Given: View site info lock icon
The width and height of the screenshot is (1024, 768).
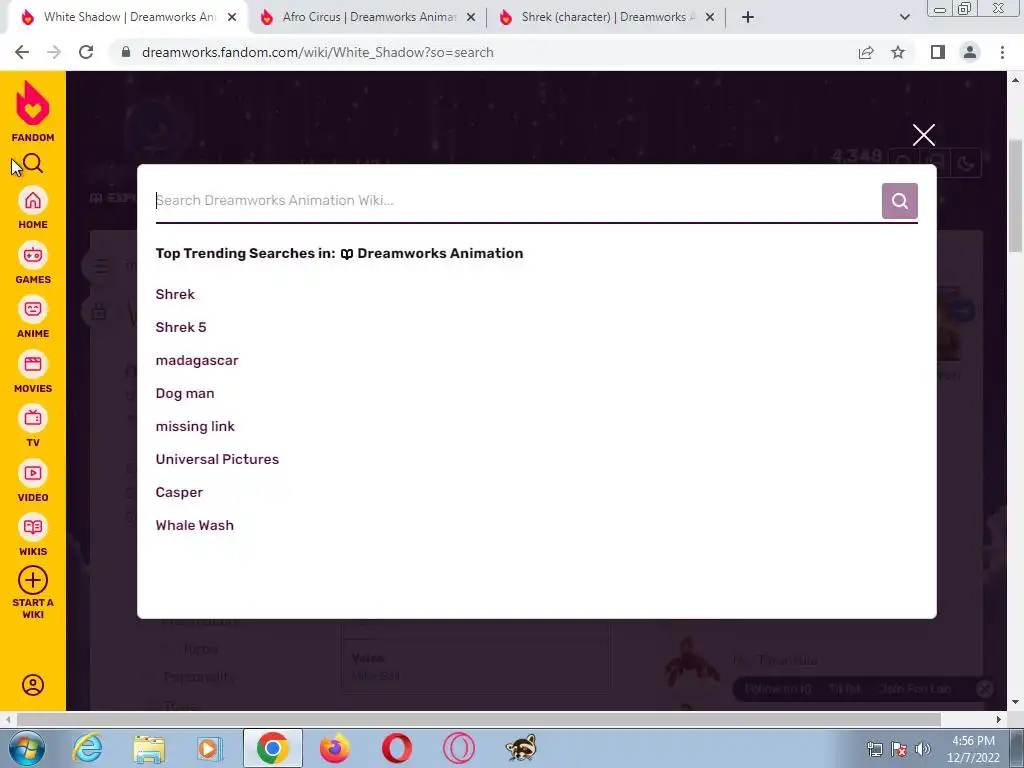Looking at the screenshot, I should (126, 52).
